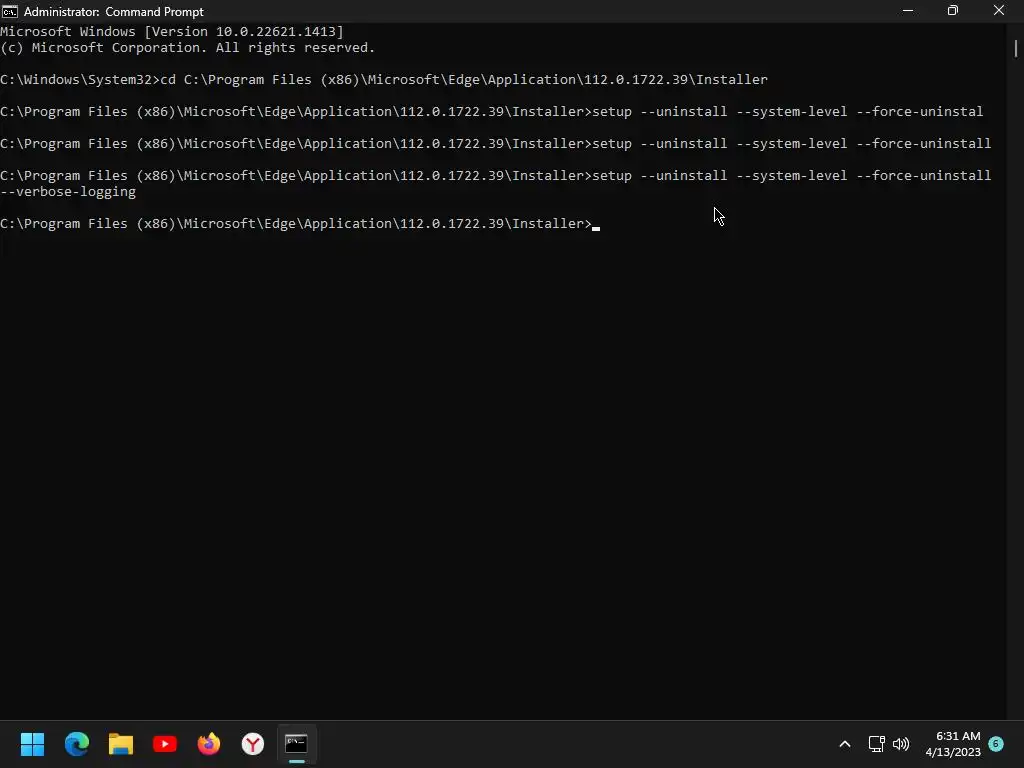1024x768 pixels.
Task: Click the command ending in '--force-uninstal'
Action: tap(491, 112)
